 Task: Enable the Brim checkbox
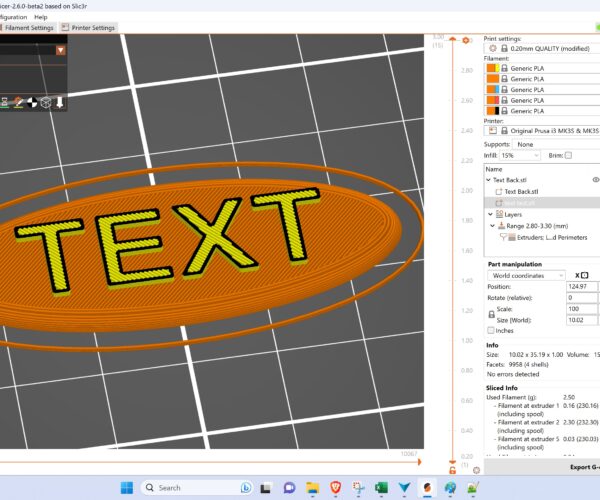click(x=568, y=156)
